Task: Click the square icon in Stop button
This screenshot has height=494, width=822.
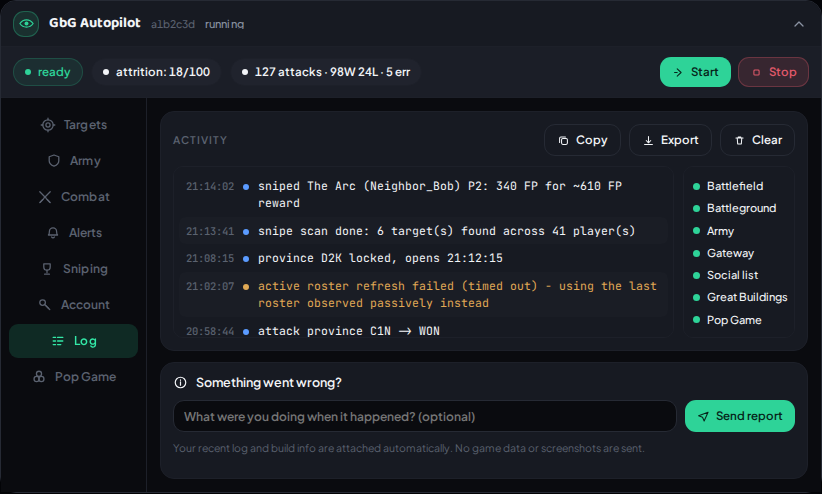Action: [x=756, y=72]
